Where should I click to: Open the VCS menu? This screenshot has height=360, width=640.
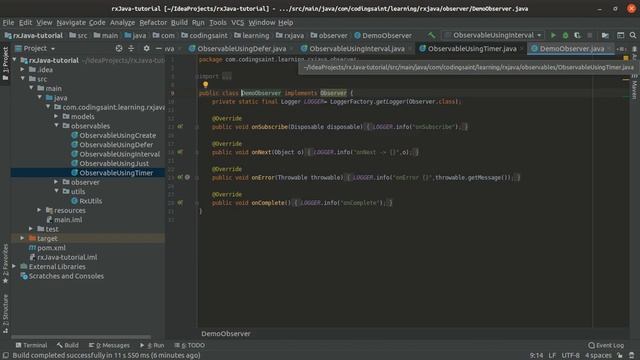(237, 22)
